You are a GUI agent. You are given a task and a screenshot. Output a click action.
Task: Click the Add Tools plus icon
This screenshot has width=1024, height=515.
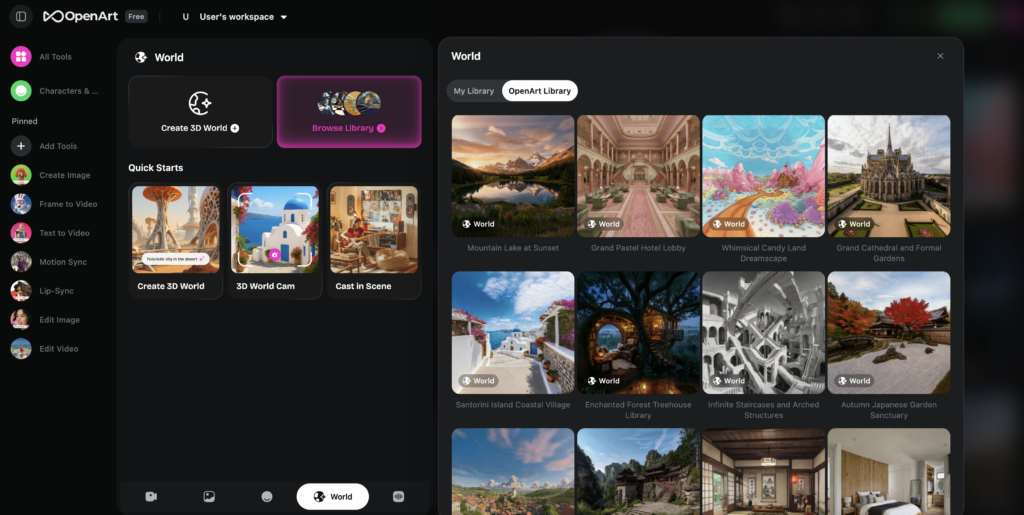pyautogui.click(x=21, y=146)
